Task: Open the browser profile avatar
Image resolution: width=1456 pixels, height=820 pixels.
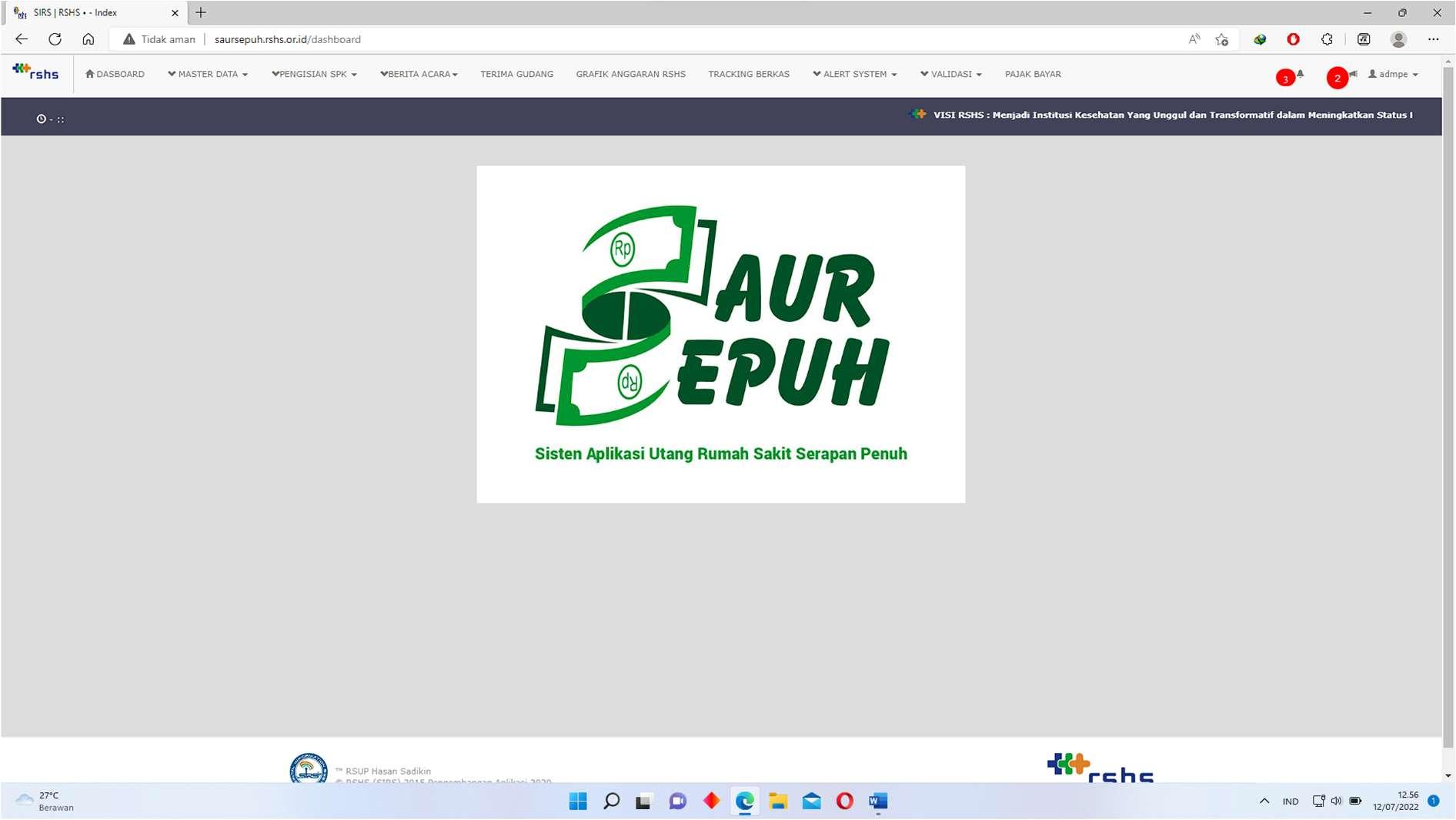Action: 1399,39
